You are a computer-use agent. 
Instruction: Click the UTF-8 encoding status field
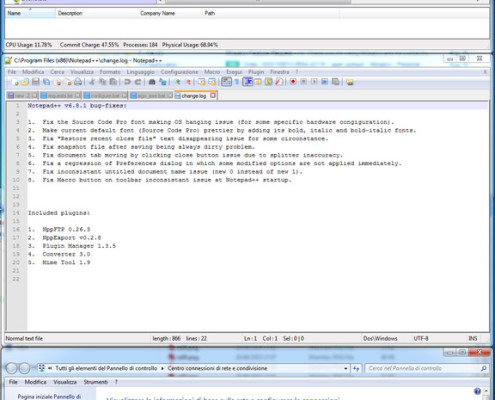pyautogui.click(x=421, y=338)
